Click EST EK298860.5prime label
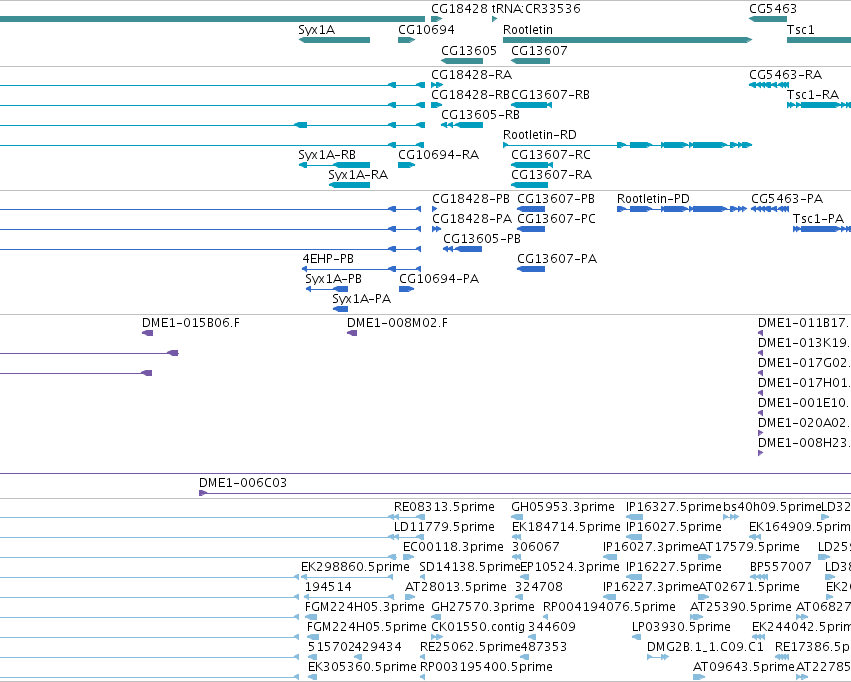851x682 pixels. tap(355, 567)
